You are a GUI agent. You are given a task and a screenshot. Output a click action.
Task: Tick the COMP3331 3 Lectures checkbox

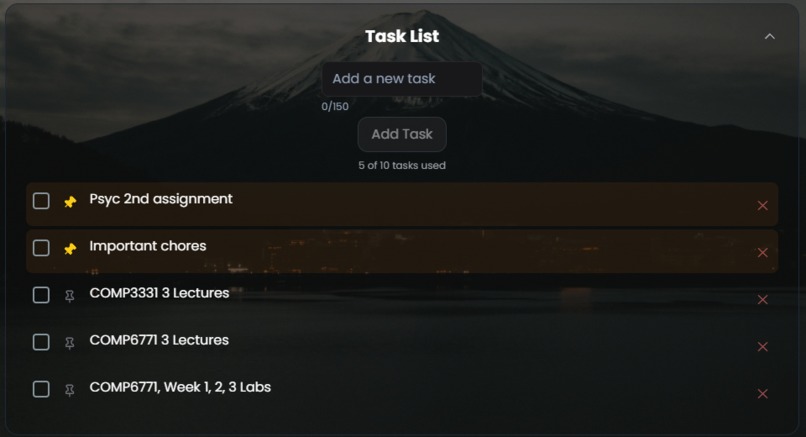click(41, 295)
